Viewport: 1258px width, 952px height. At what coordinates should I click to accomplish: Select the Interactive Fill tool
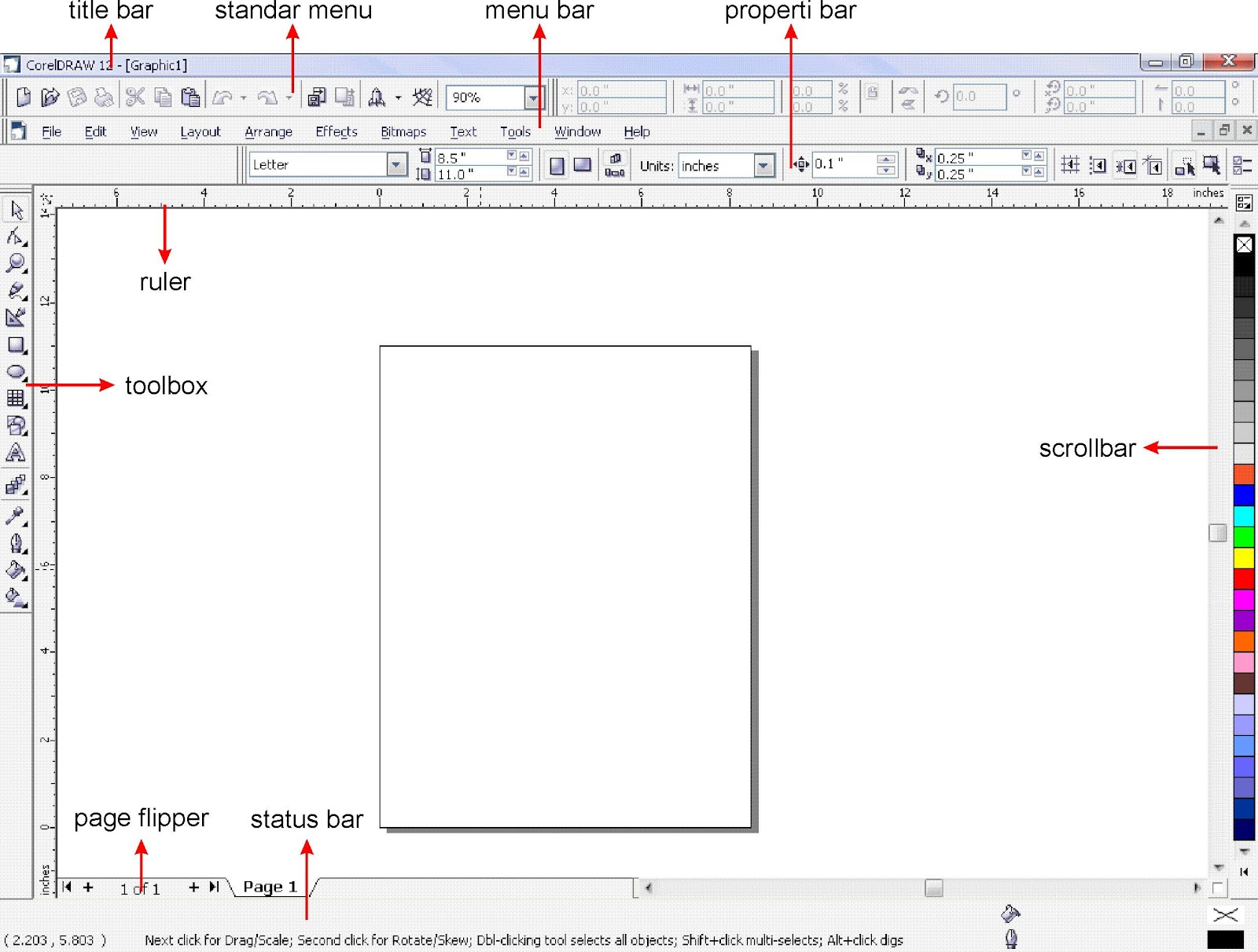(x=17, y=597)
